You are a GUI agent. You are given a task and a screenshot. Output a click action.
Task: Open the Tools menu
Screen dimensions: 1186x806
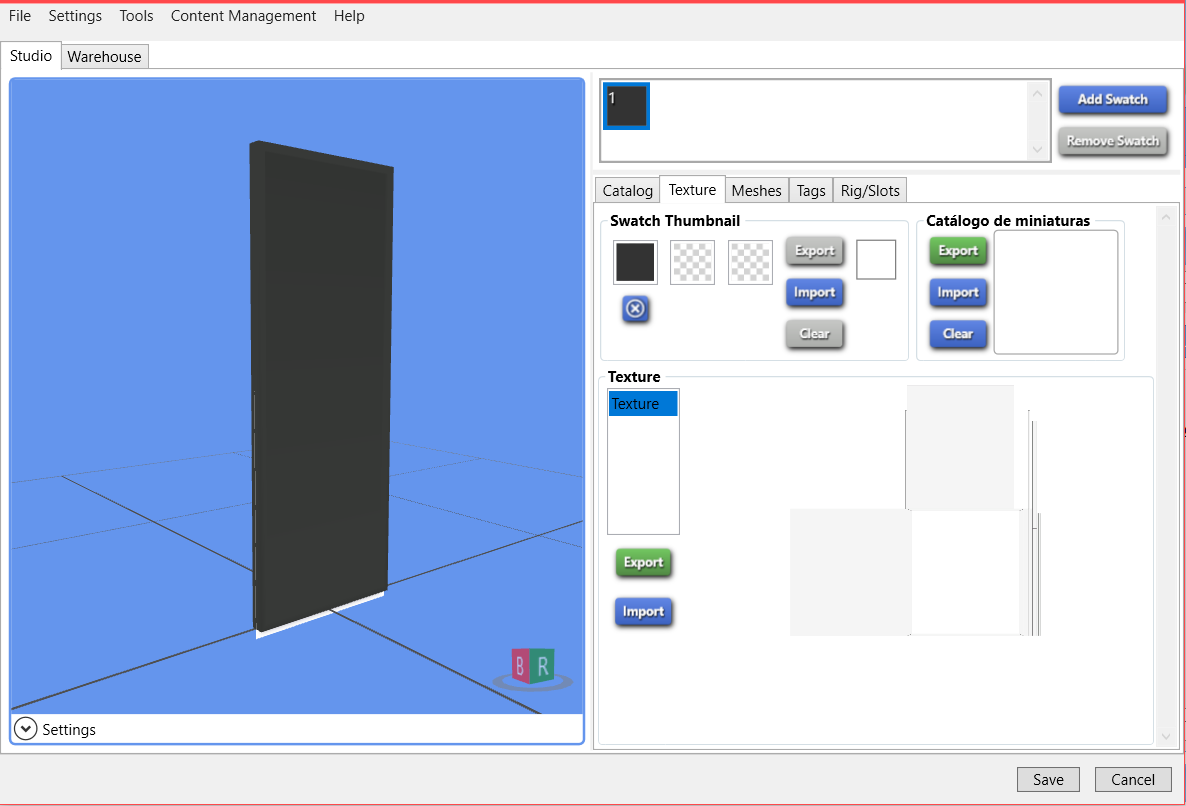pyautogui.click(x=136, y=16)
